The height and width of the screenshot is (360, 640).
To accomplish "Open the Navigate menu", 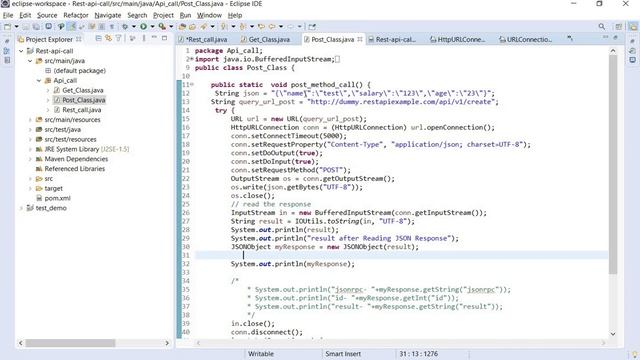I will [x=108, y=15].
